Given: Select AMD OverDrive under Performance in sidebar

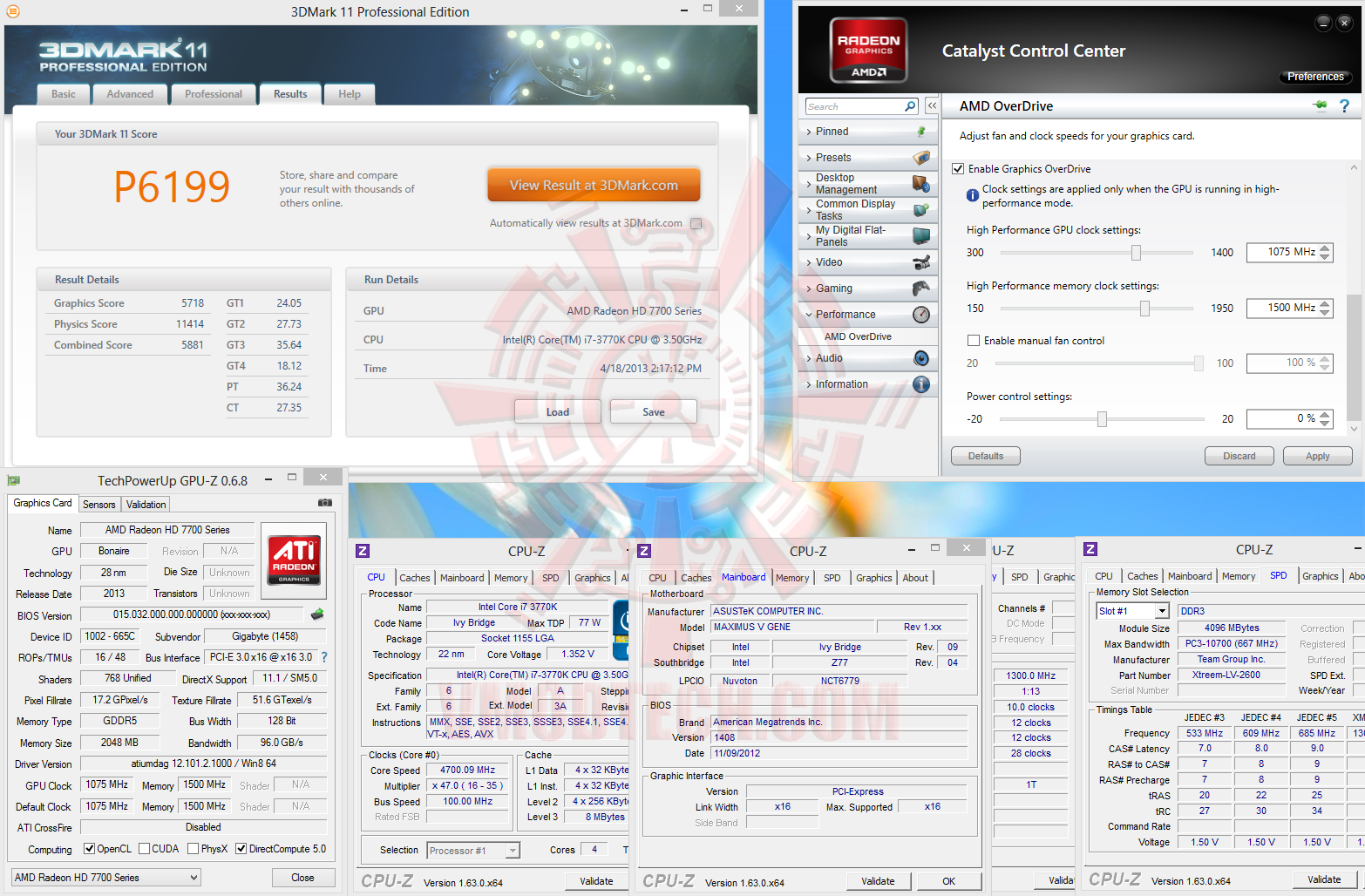Looking at the screenshot, I should (858, 336).
